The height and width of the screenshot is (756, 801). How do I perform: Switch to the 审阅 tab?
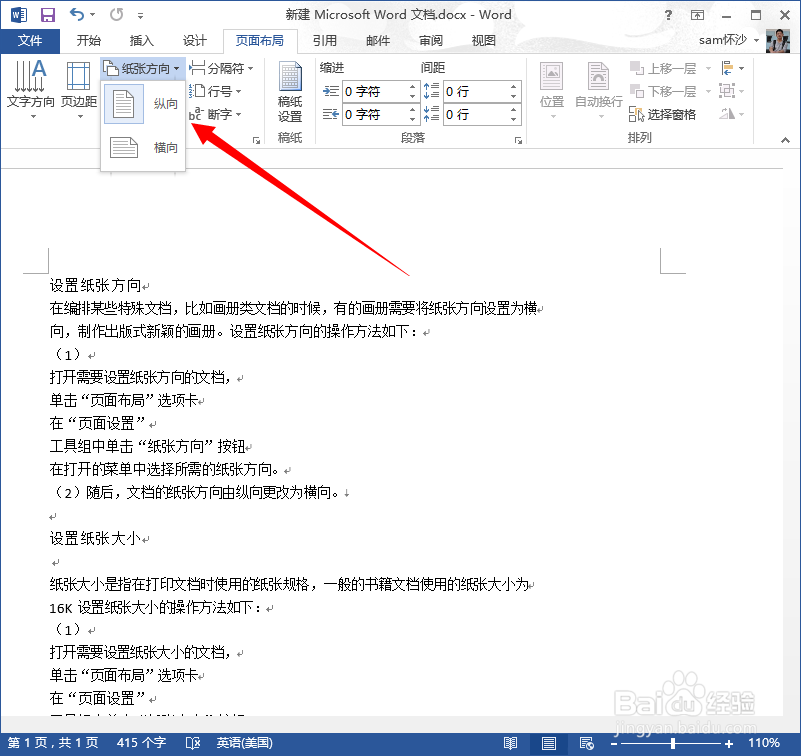coord(431,40)
